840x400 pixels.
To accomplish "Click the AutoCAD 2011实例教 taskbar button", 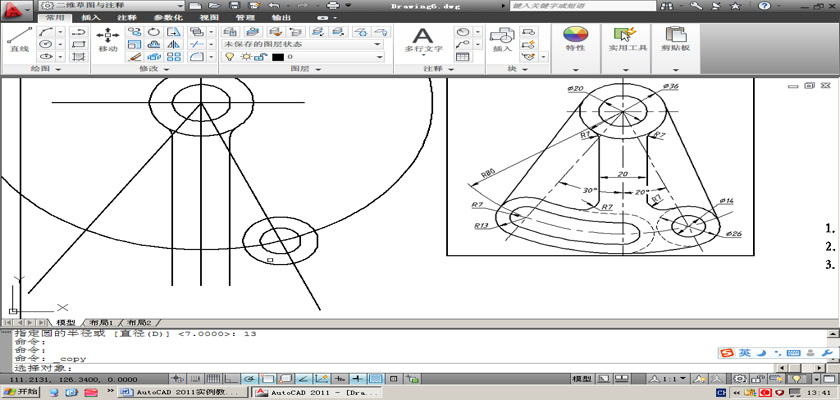I will tap(183, 393).
